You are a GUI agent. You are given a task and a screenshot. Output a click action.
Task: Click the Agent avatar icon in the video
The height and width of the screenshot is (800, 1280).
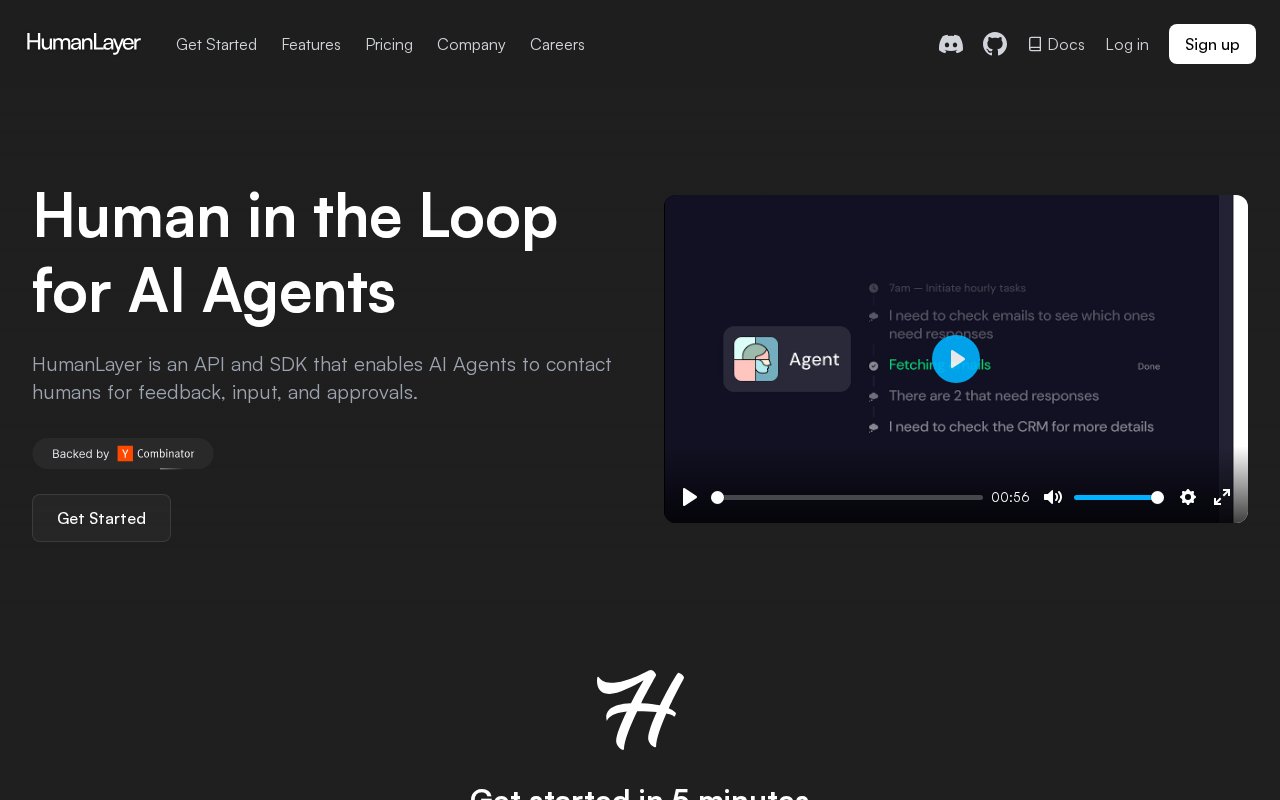(x=756, y=359)
